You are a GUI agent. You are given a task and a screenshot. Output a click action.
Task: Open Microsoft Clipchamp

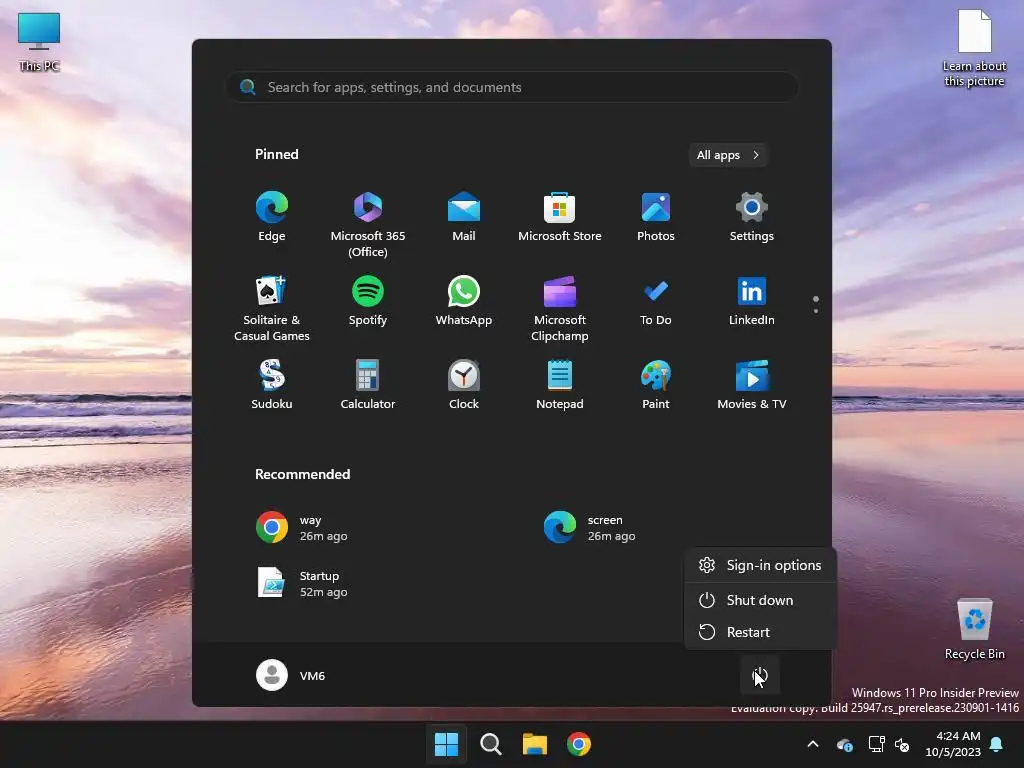click(x=560, y=309)
